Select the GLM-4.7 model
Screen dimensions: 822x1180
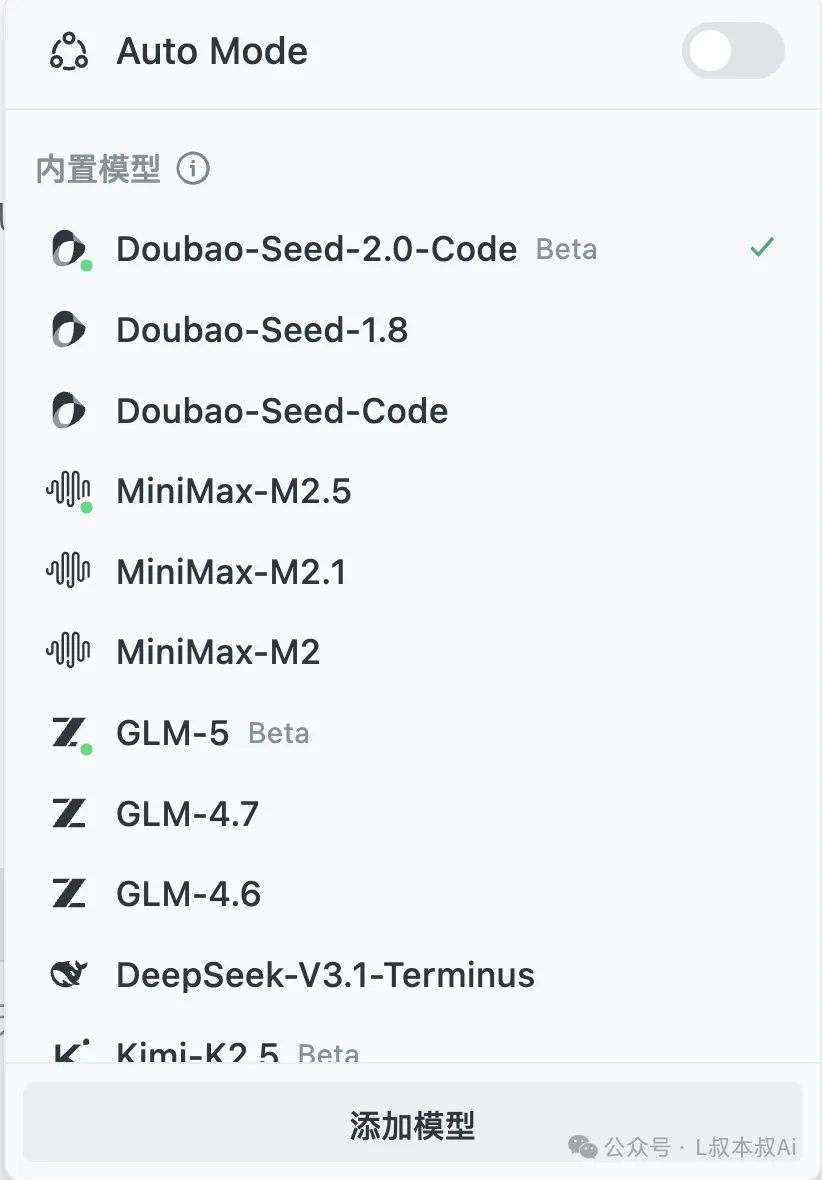click(x=188, y=814)
